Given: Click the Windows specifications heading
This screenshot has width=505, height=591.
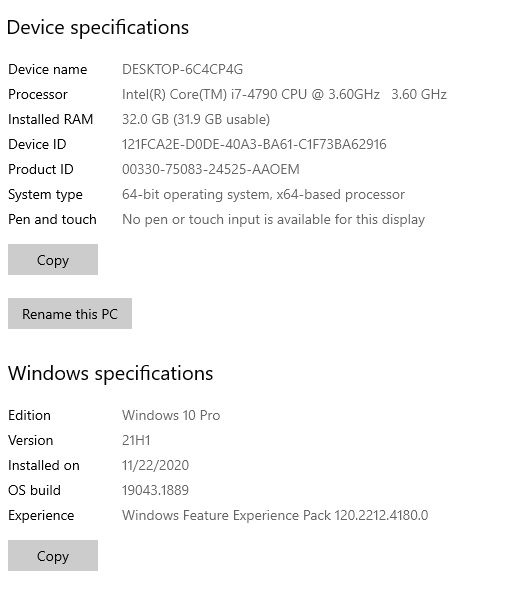Looking at the screenshot, I should [110, 374].
